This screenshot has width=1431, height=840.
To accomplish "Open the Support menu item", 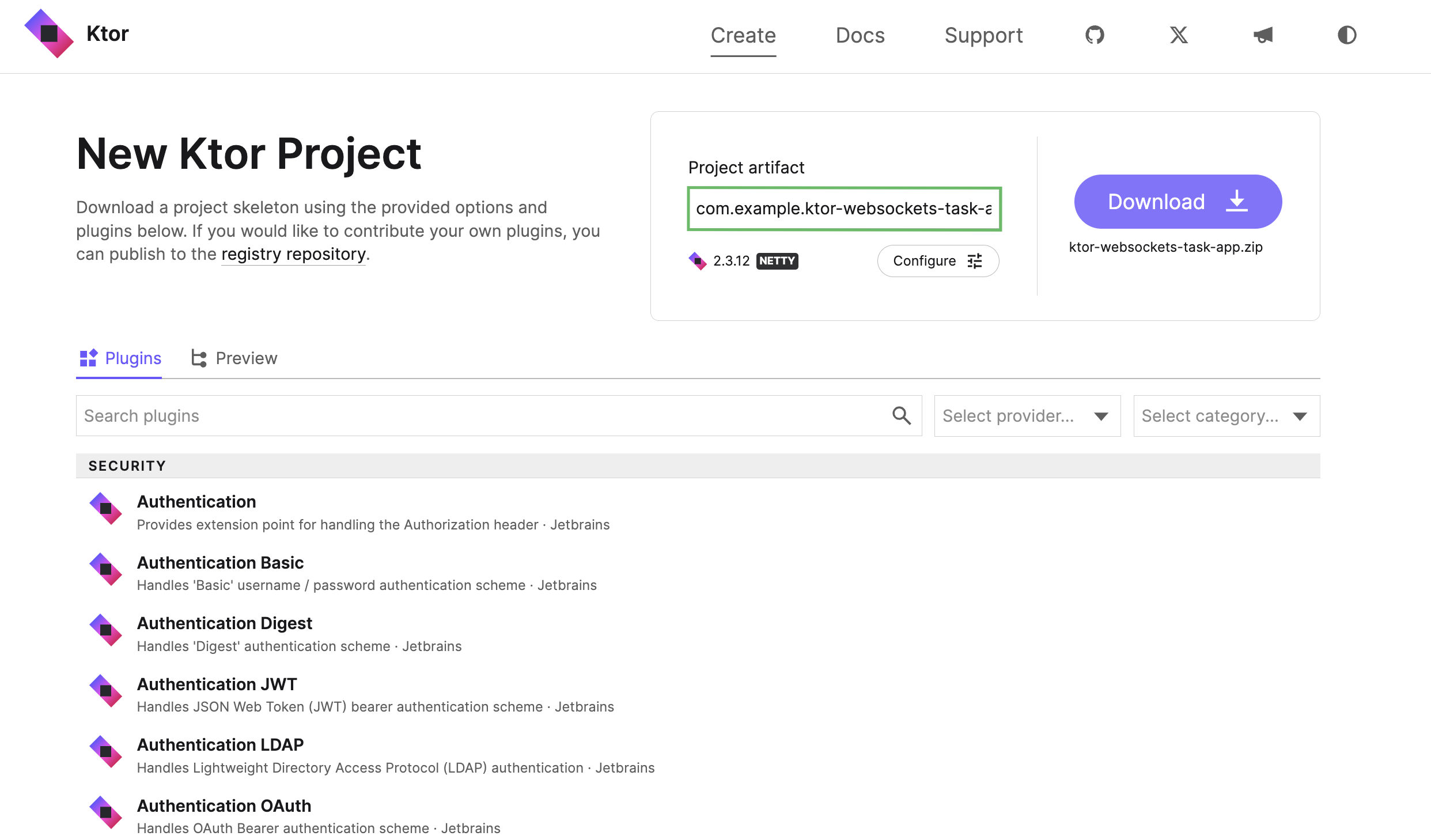I will pyautogui.click(x=983, y=35).
